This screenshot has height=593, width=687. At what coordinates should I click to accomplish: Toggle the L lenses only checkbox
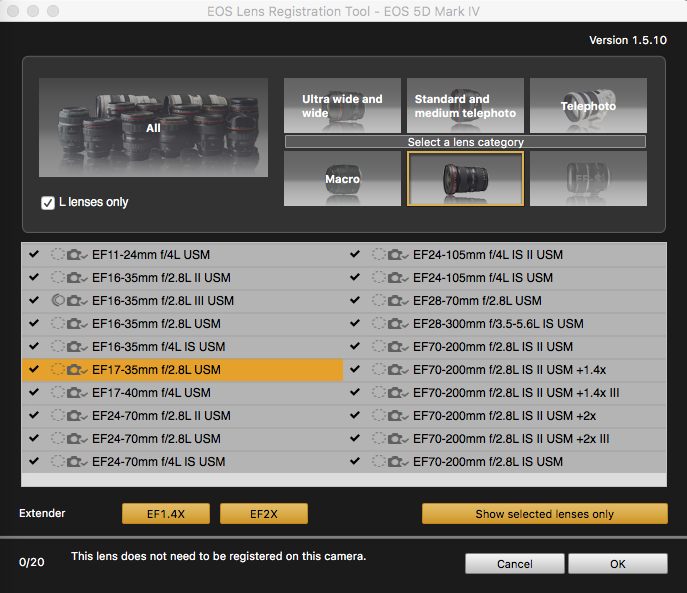coord(48,202)
